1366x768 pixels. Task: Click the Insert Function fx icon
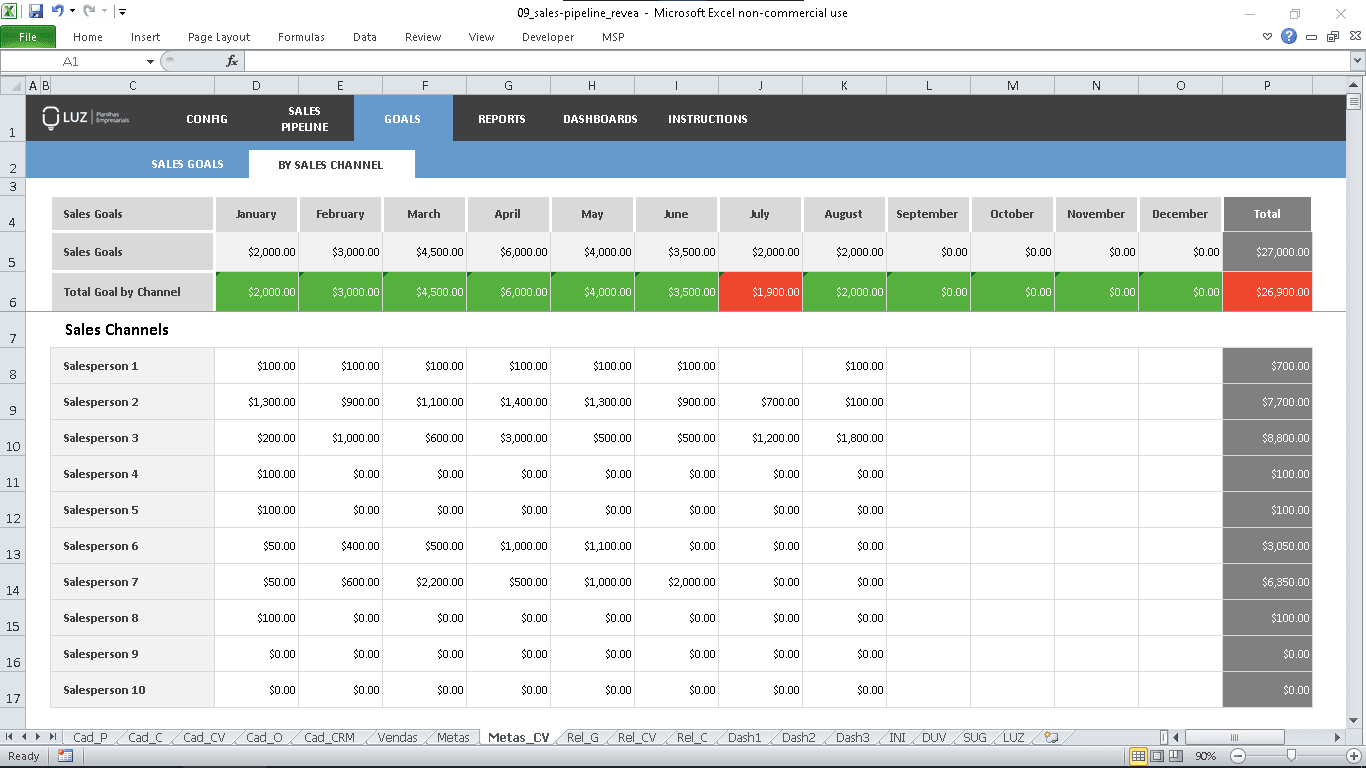(x=232, y=61)
